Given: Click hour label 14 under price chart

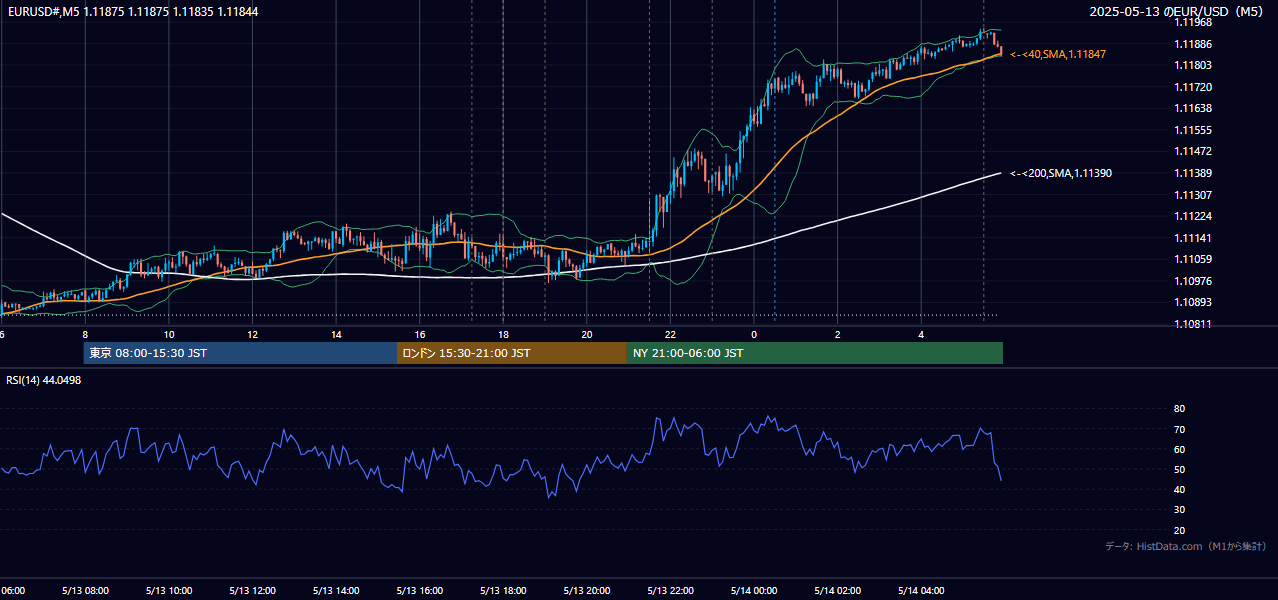Looking at the screenshot, I should coord(336,335).
